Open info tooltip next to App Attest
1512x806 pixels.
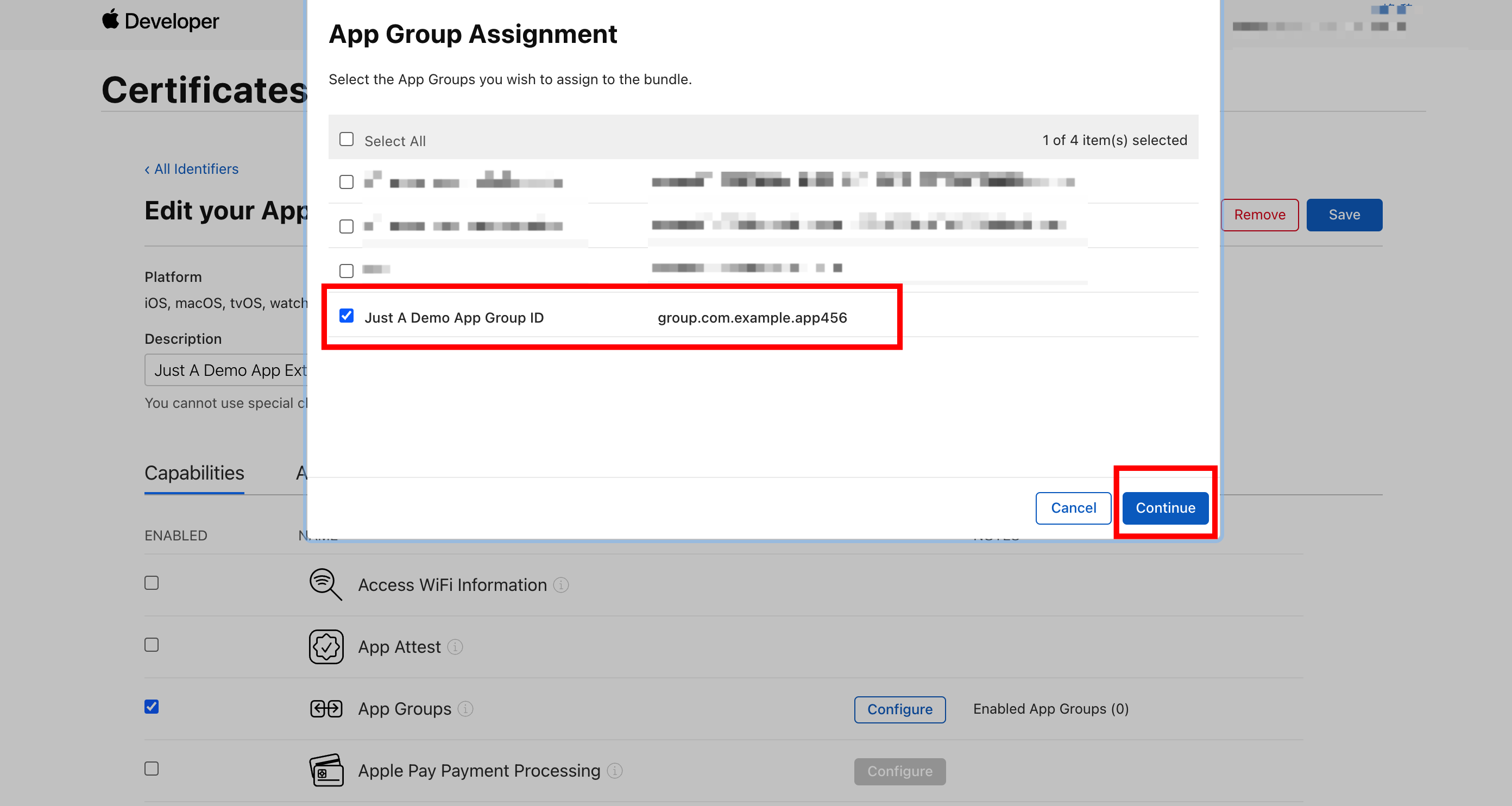pos(455,647)
